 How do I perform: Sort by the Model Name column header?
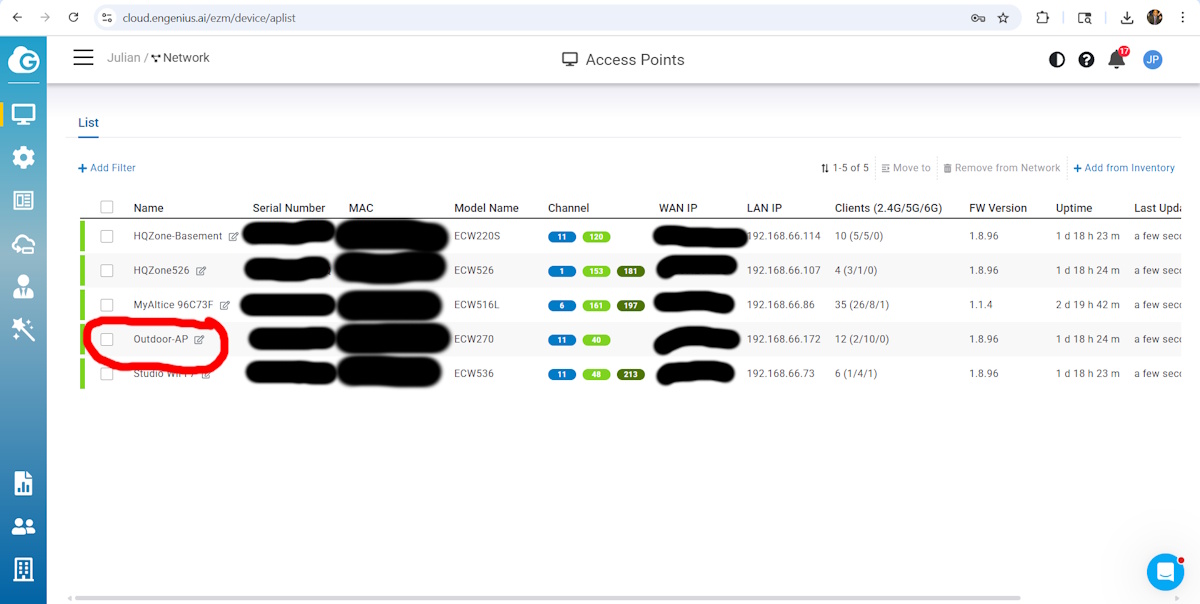[x=486, y=208]
